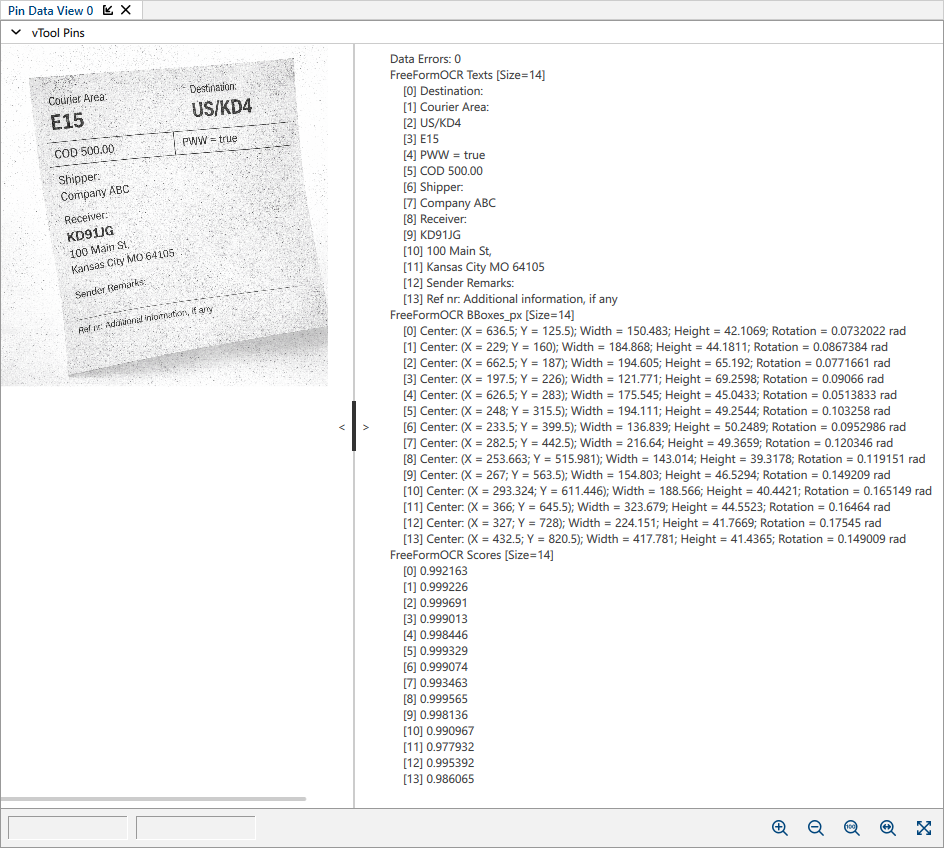
Task: Reset image zoom to 100%
Action: (851, 828)
